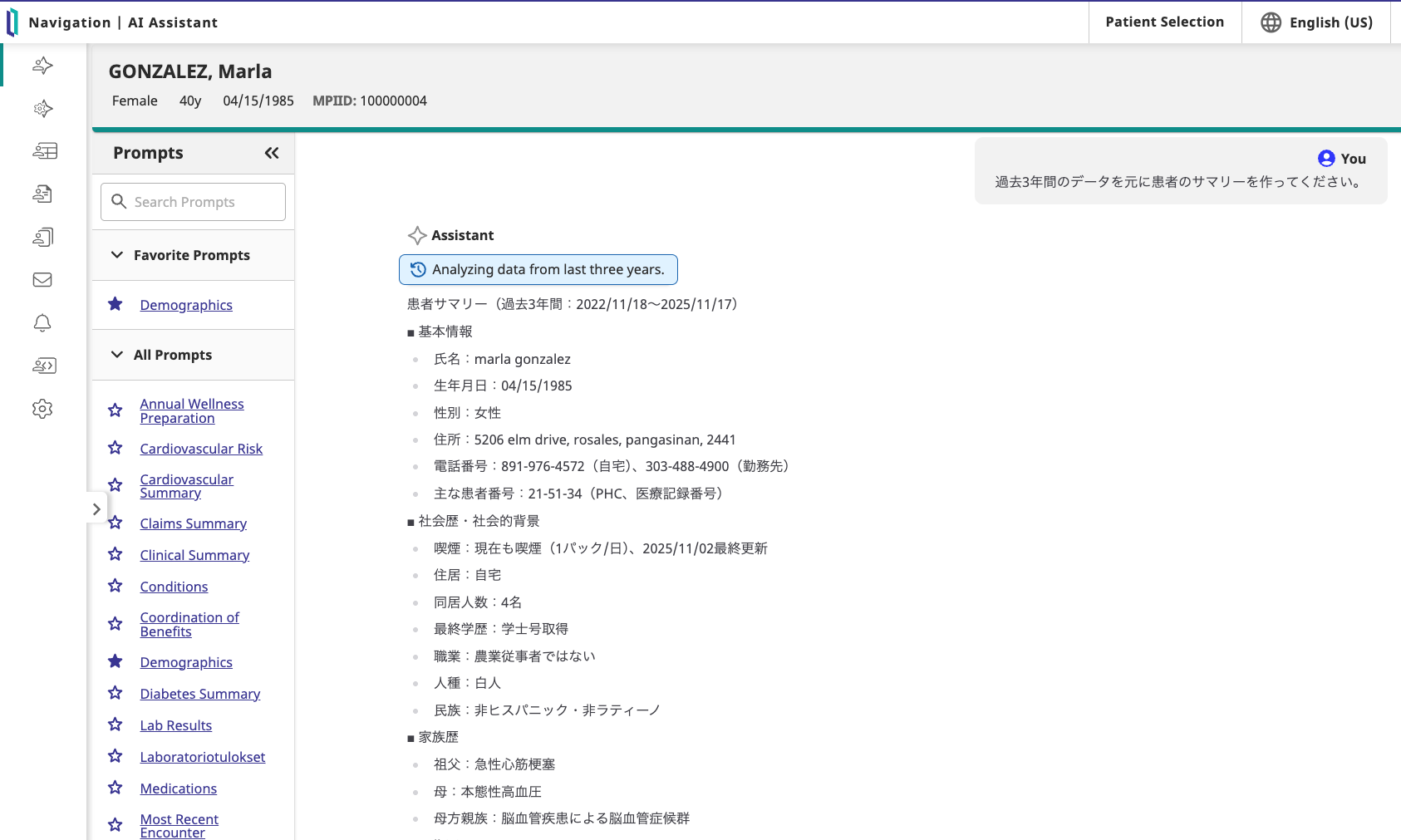The image size is (1401, 840).
Task: Collapse the Favorite Prompts section
Action: pyautogui.click(x=116, y=254)
